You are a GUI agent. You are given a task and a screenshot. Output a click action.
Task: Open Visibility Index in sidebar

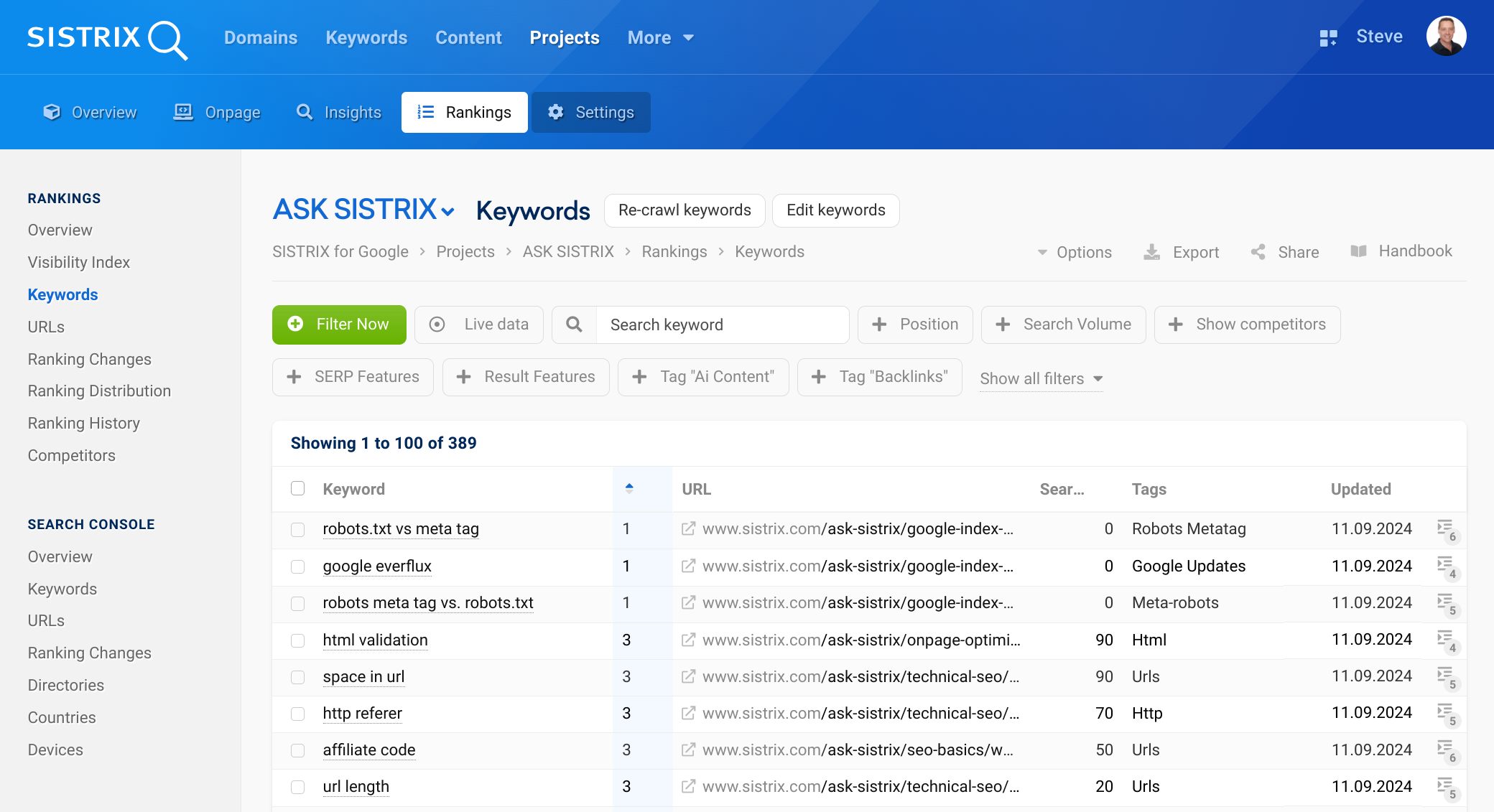79,262
